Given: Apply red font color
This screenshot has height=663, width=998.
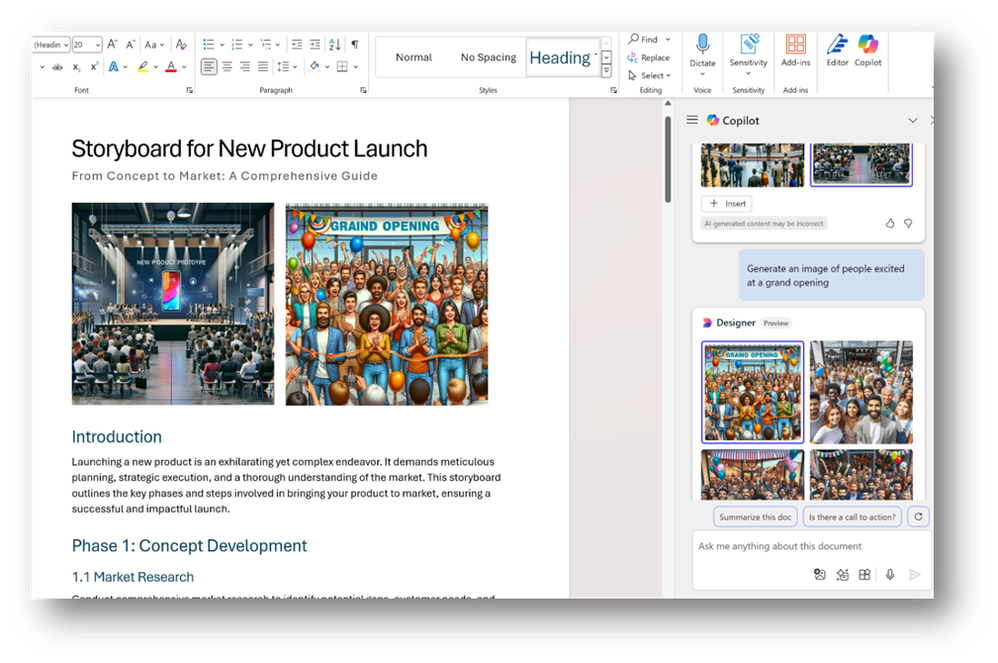Looking at the screenshot, I should [x=171, y=67].
